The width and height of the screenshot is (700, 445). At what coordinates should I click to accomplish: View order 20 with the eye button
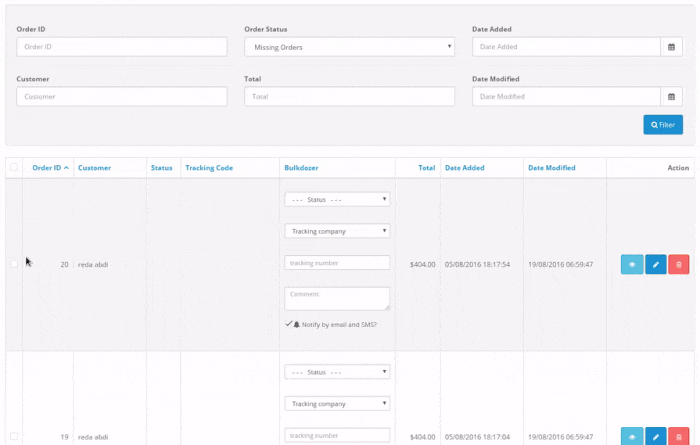click(x=632, y=265)
